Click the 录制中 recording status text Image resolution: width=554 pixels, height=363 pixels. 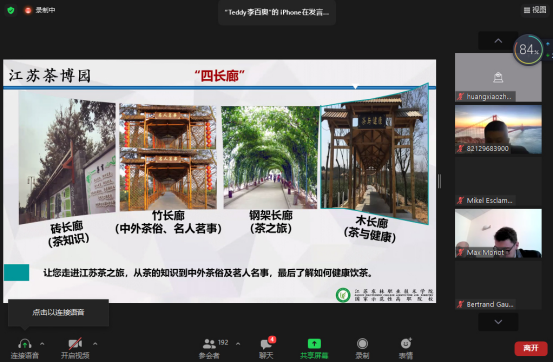[x=45, y=10]
